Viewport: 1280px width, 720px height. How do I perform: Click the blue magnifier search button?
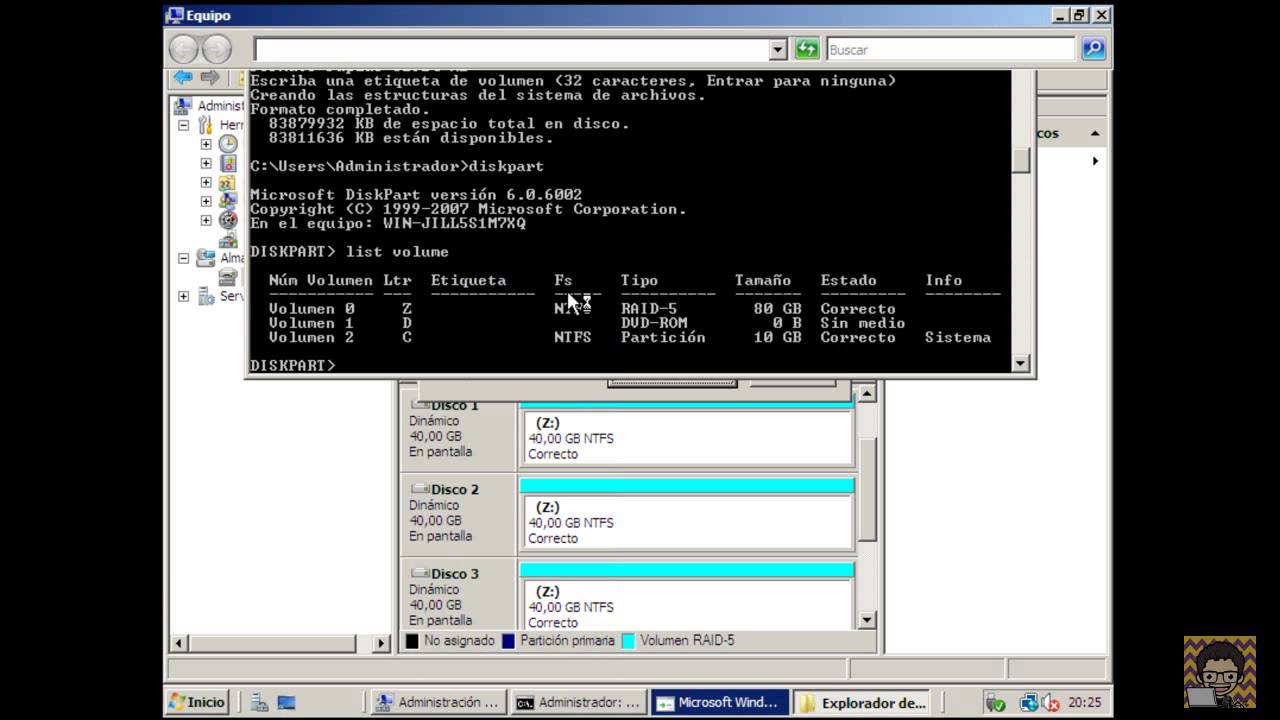click(1093, 49)
